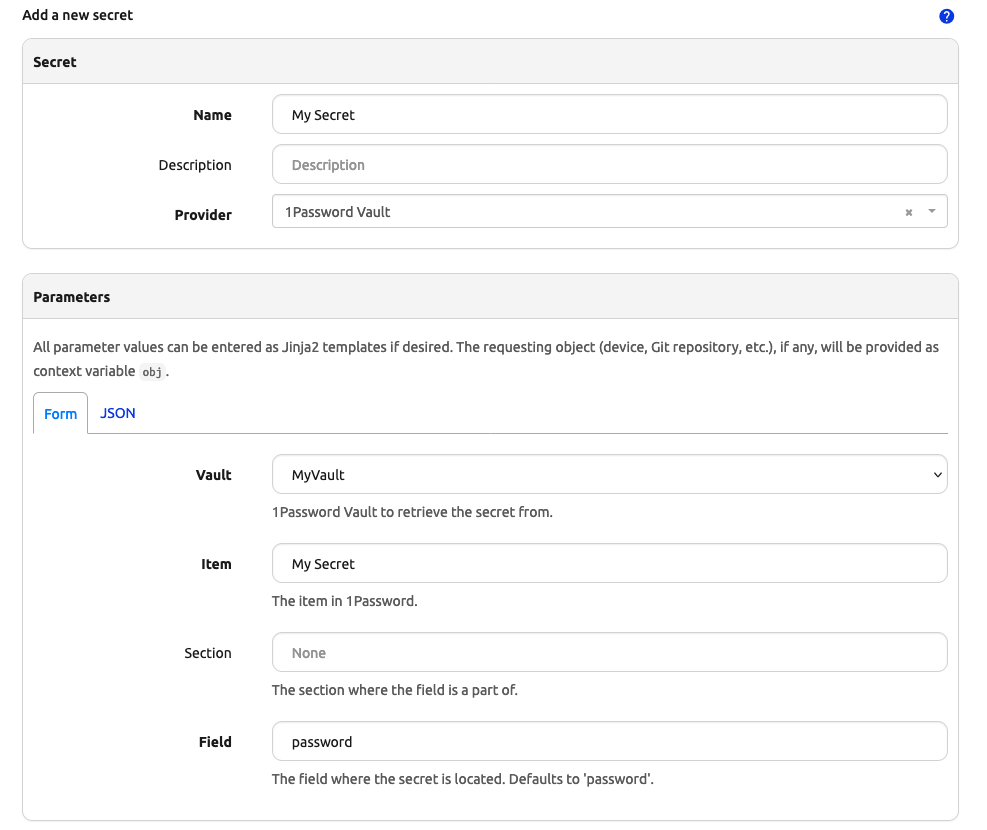Image resolution: width=987 pixels, height=830 pixels.
Task: Click the Parameters panel header
Action: coord(72,297)
